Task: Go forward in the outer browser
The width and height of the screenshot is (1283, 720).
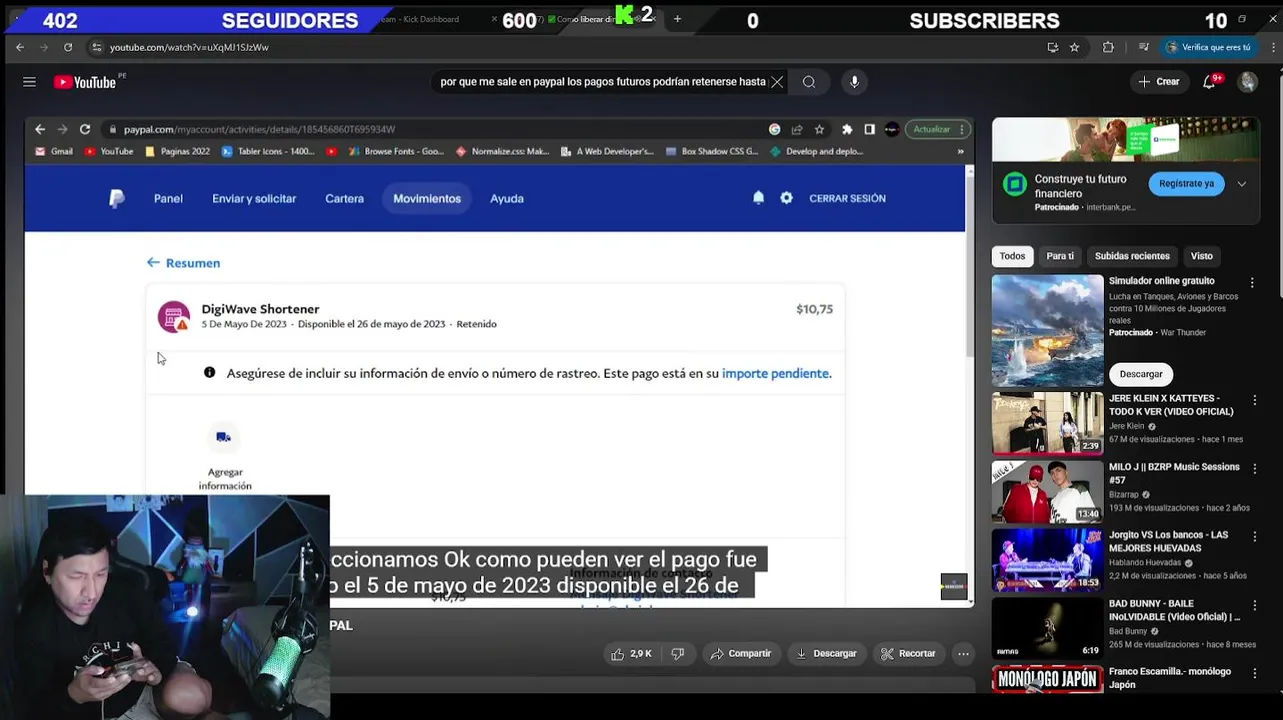Action: pos(44,47)
